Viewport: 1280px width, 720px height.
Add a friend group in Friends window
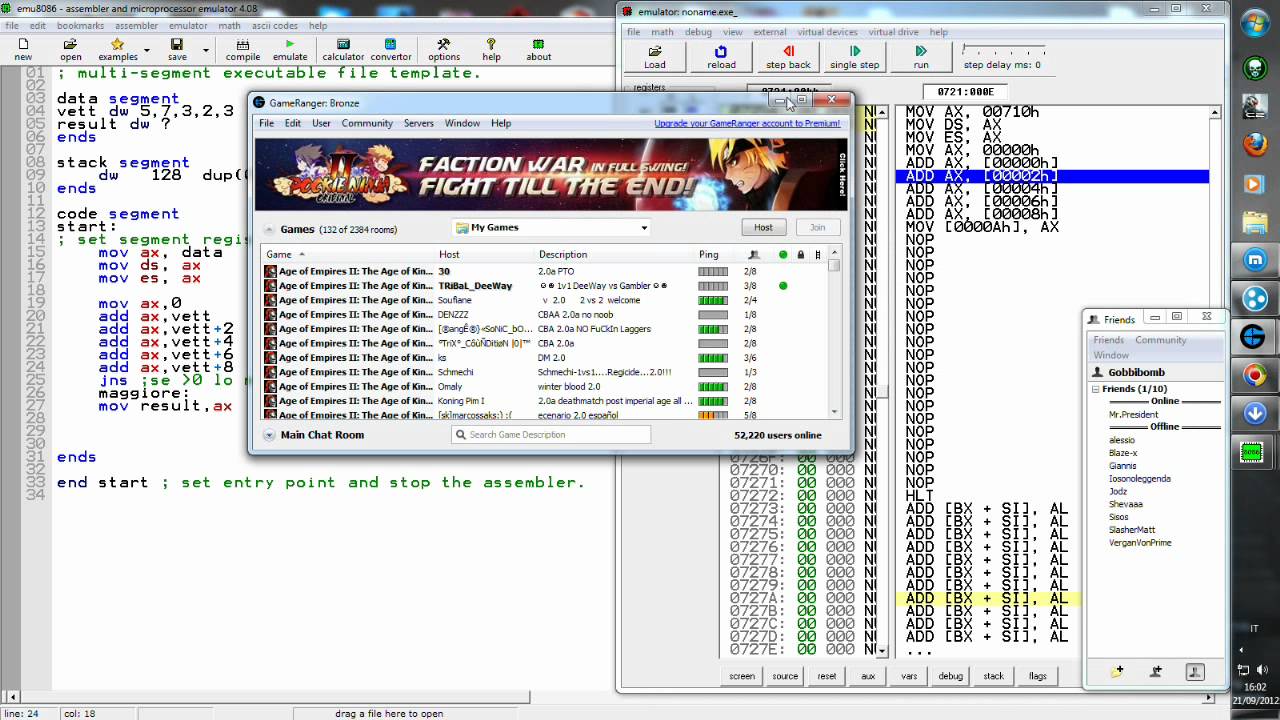[x=1117, y=672]
